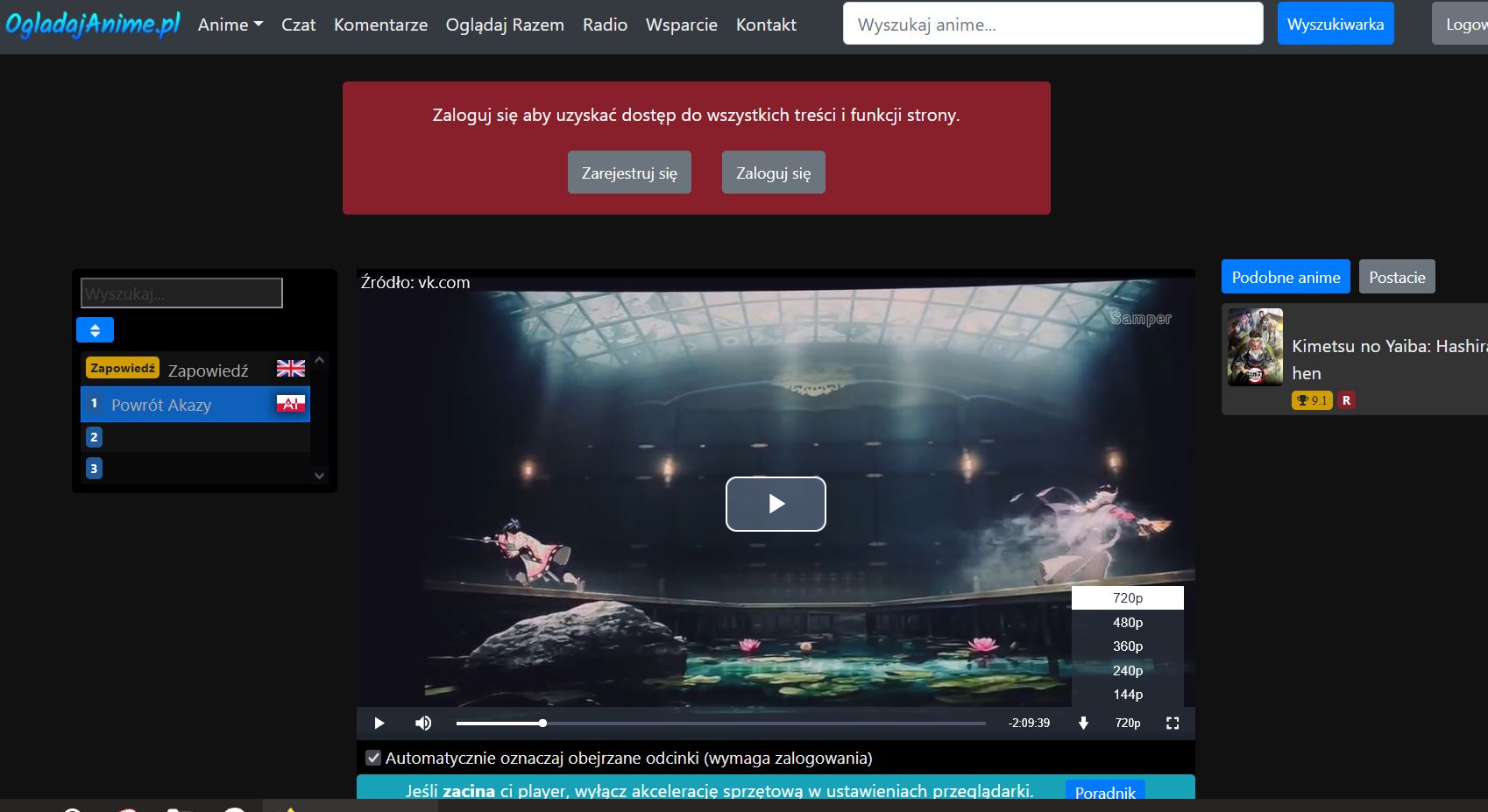The width and height of the screenshot is (1488, 812).
Task: Switch to the Postacie tab
Action: point(1396,277)
